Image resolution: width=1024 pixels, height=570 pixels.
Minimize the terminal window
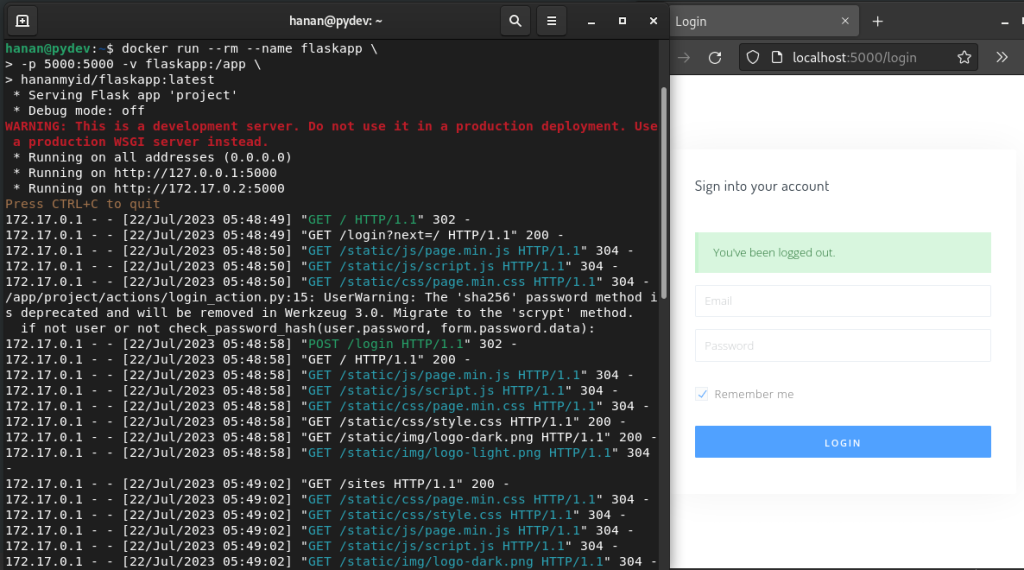coord(591,22)
